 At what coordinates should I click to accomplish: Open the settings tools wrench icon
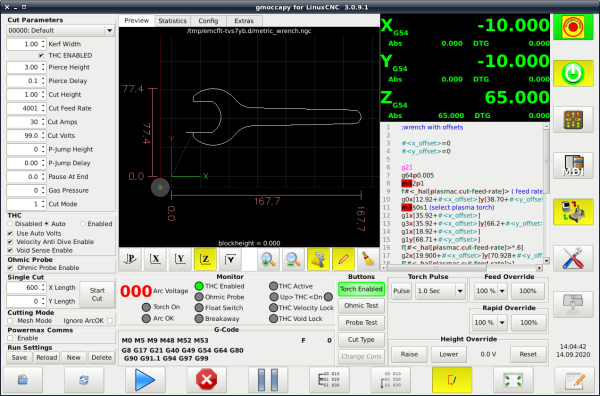tap(573, 258)
